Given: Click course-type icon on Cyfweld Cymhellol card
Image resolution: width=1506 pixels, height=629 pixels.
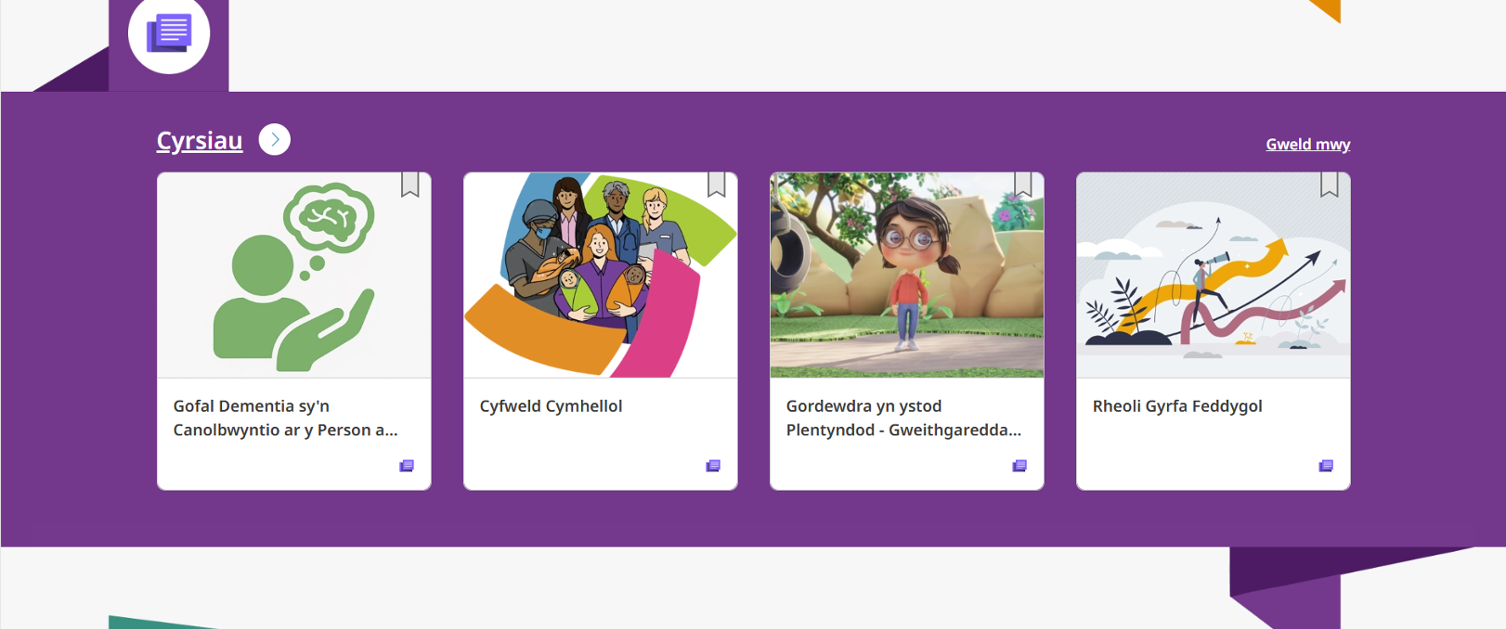Looking at the screenshot, I should pos(713,466).
